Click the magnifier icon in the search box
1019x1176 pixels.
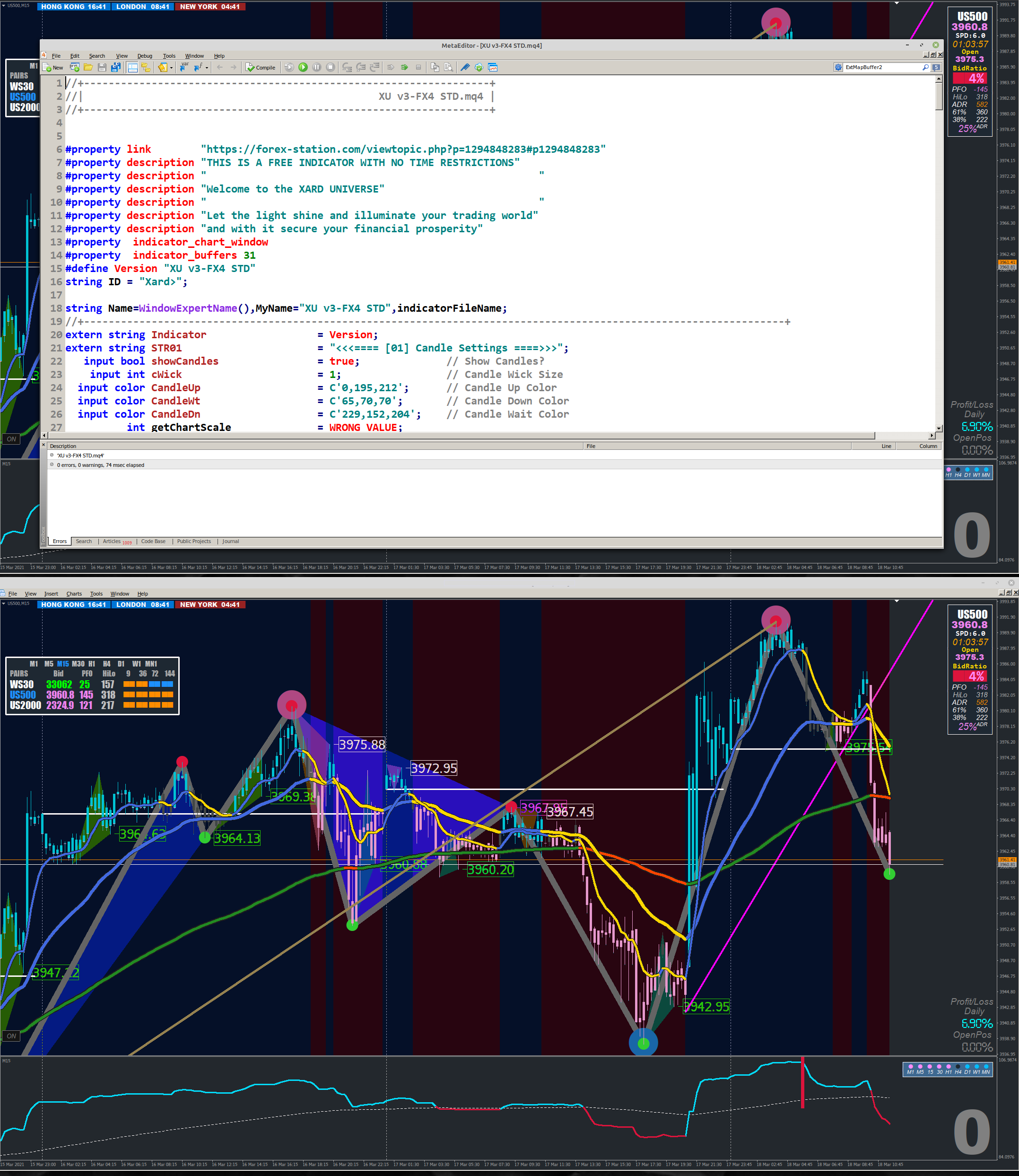click(925, 67)
